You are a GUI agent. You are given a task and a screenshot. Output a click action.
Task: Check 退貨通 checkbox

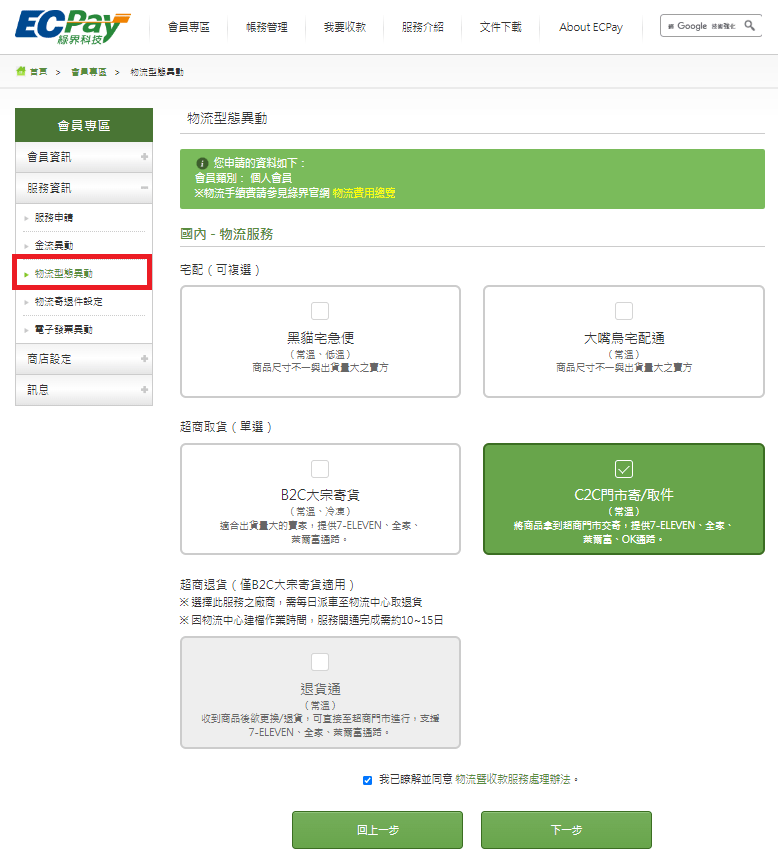320,662
